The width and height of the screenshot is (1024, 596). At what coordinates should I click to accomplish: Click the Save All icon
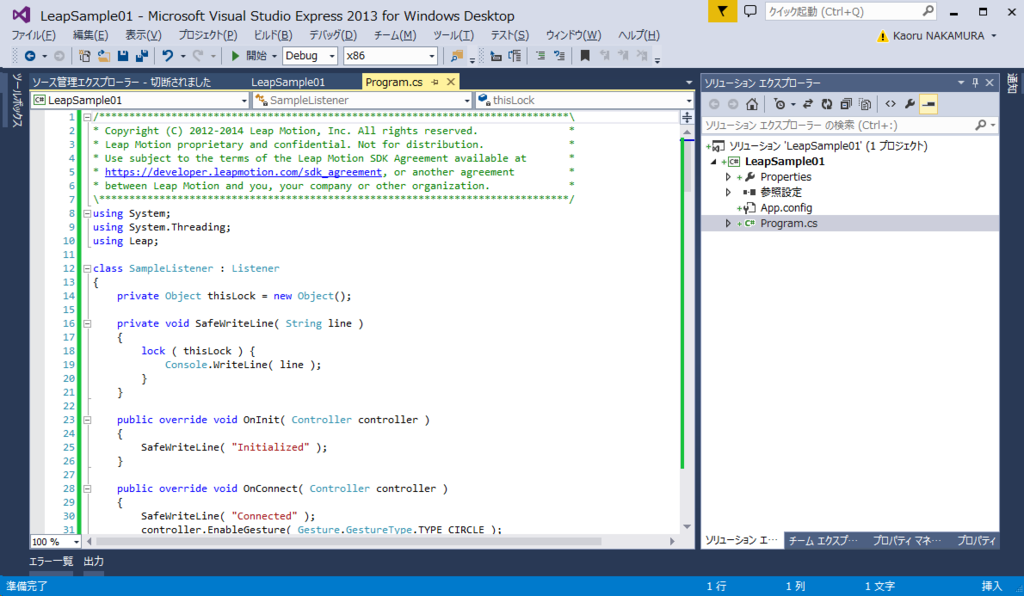141,56
